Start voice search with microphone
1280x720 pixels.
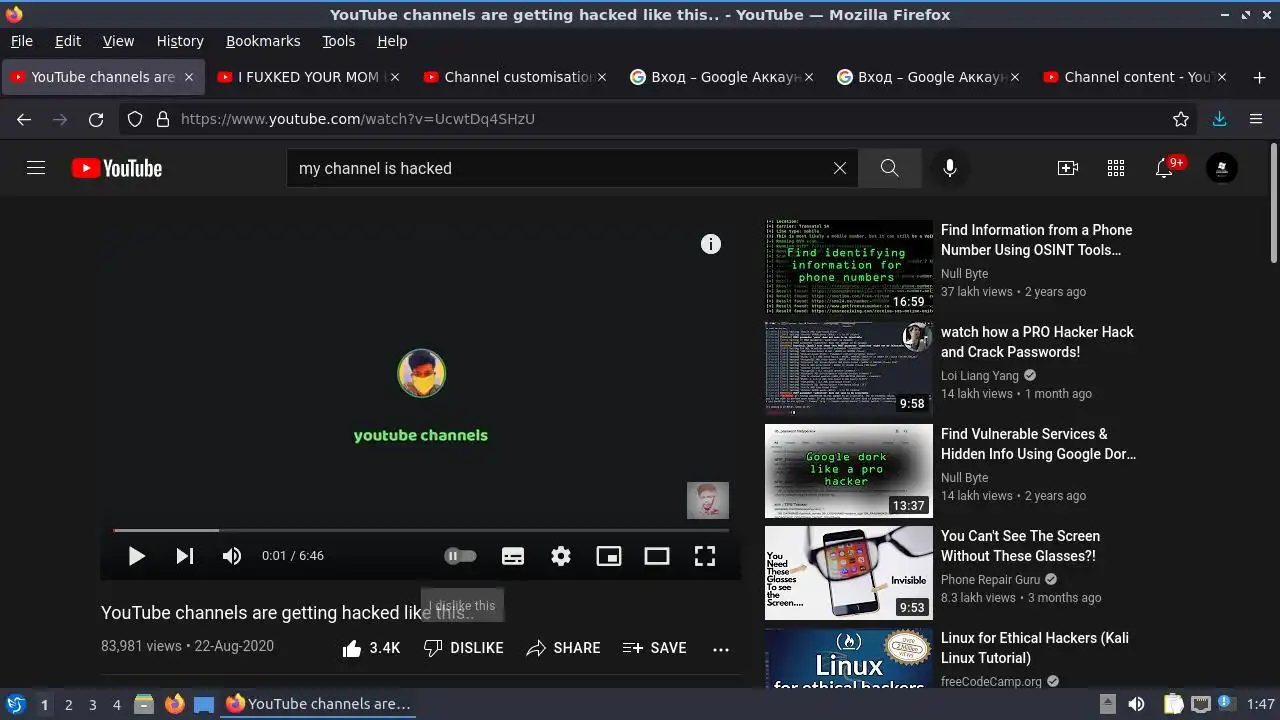coord(950,168)
